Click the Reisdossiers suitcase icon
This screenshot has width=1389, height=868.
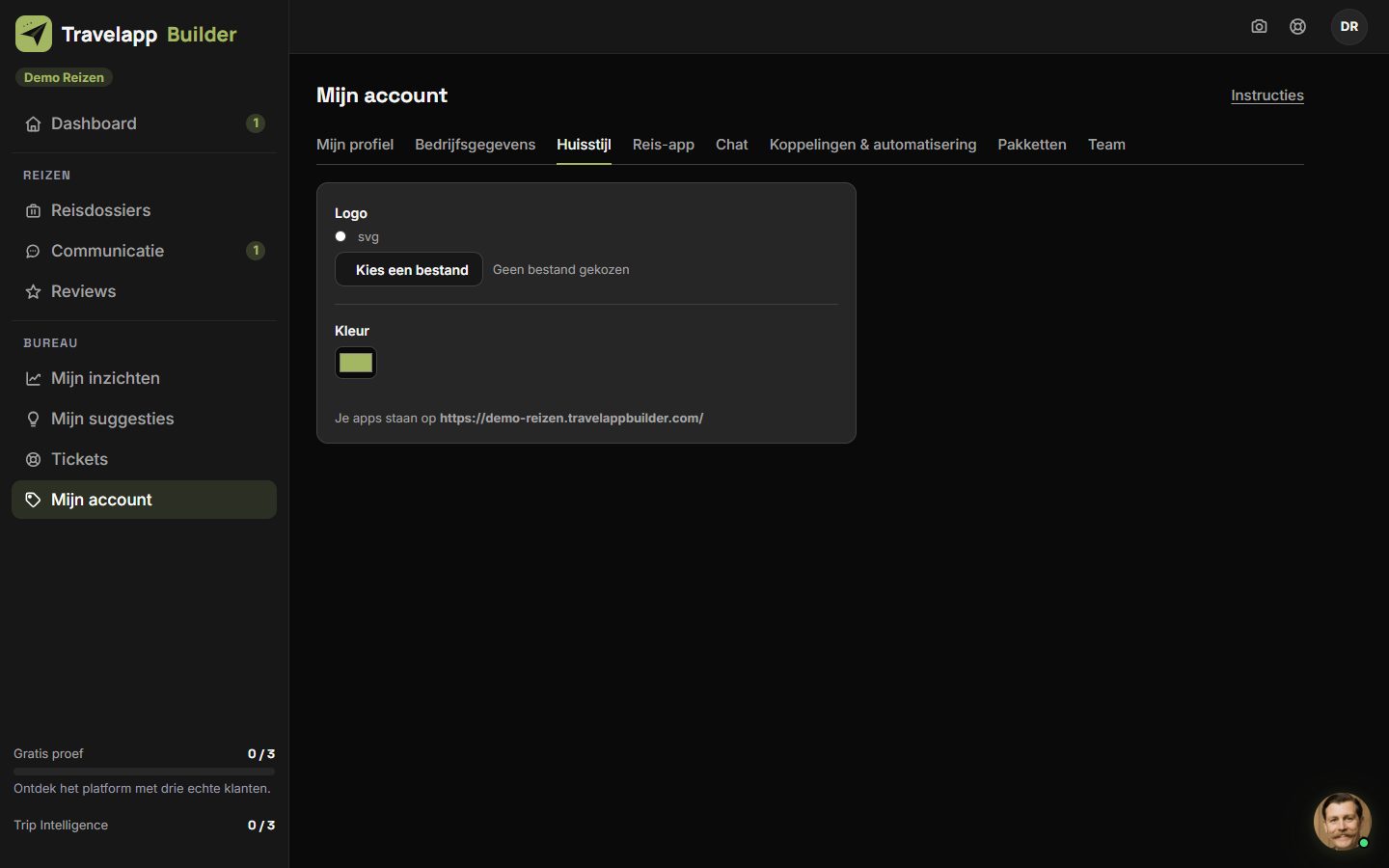click(x=33, y=210)
